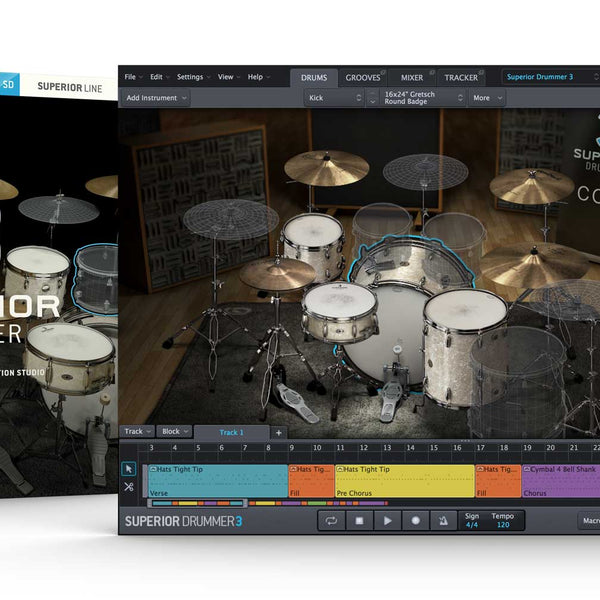
Task: Click the colored song overview strip beyond handle
Action: (x=318, y=503)
